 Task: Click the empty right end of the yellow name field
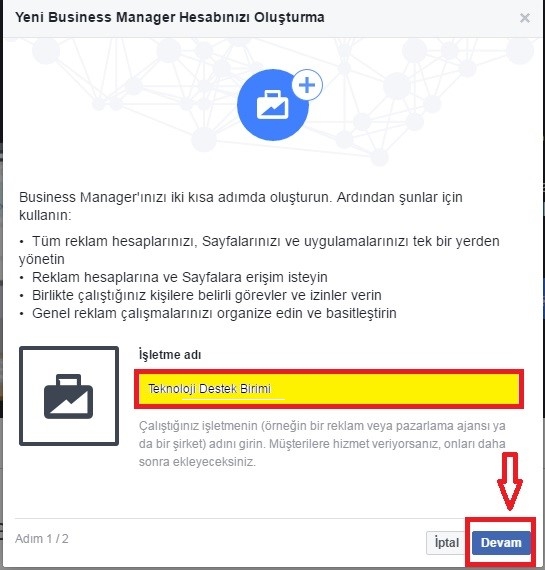point(400,389)
